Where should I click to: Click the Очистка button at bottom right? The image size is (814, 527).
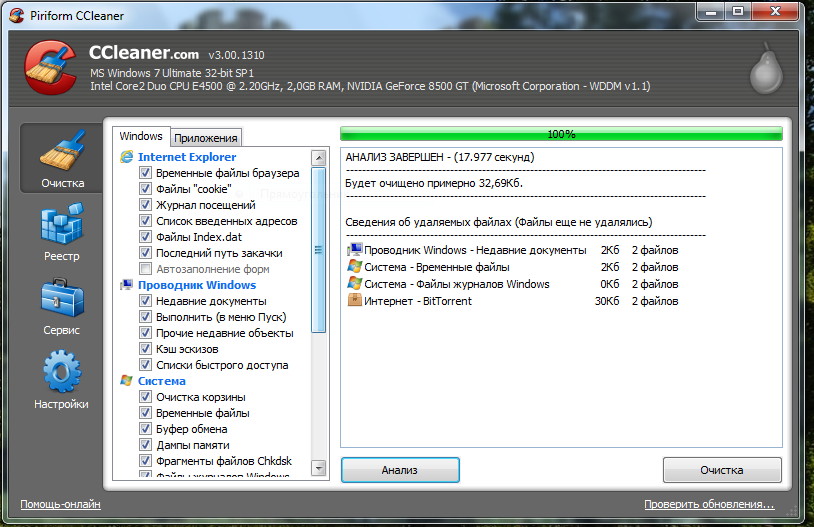coord(722,470)
